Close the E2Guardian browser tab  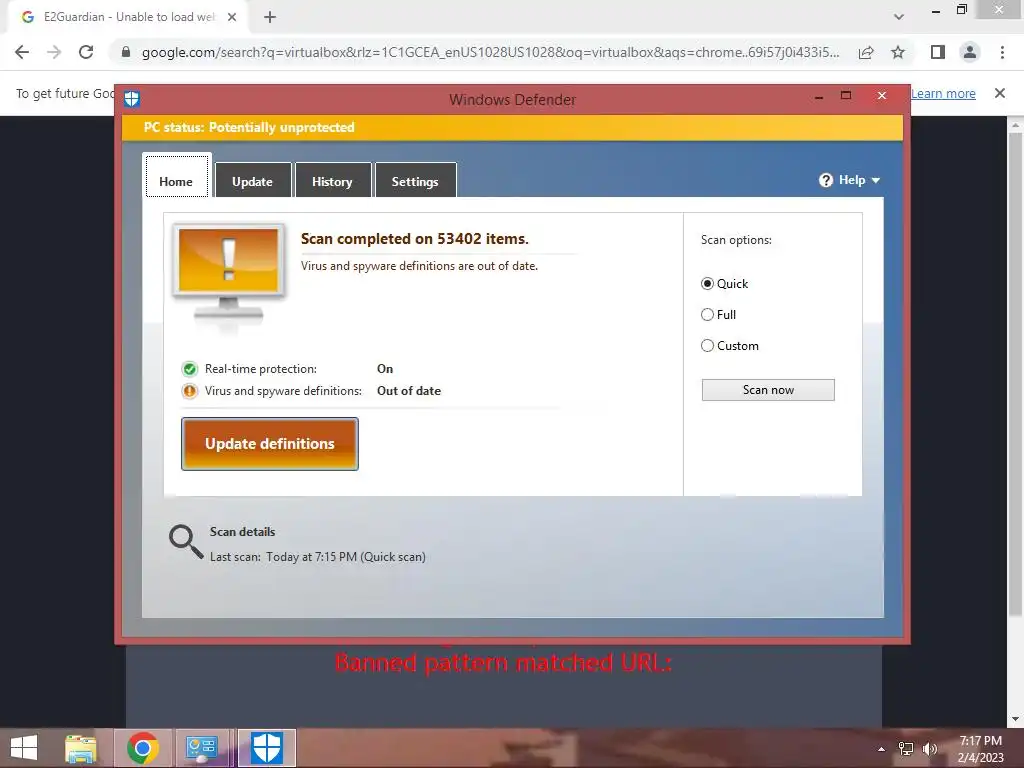[232, 17]
